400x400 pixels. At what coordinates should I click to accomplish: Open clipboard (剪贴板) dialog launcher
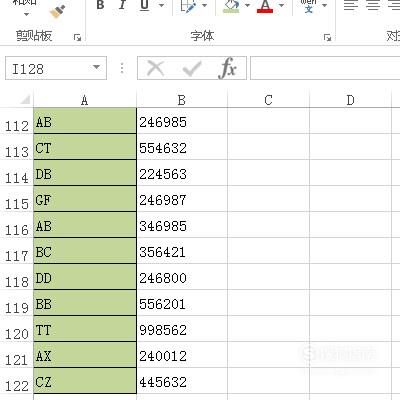[77, 38]
